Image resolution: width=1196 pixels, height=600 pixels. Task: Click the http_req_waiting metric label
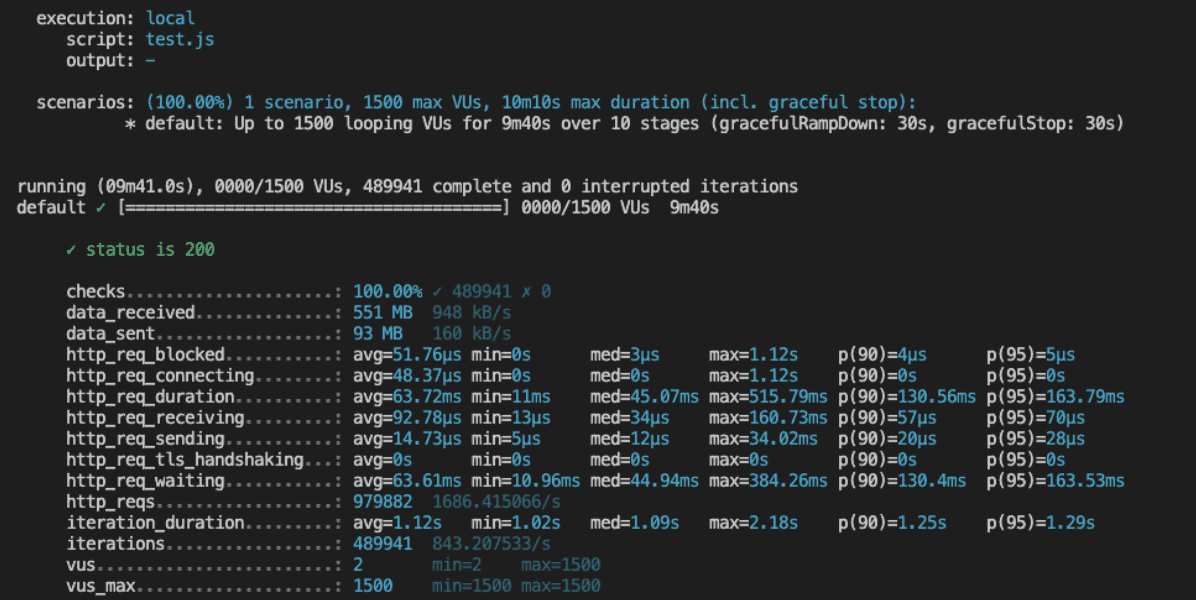click(x=145, y=481)
